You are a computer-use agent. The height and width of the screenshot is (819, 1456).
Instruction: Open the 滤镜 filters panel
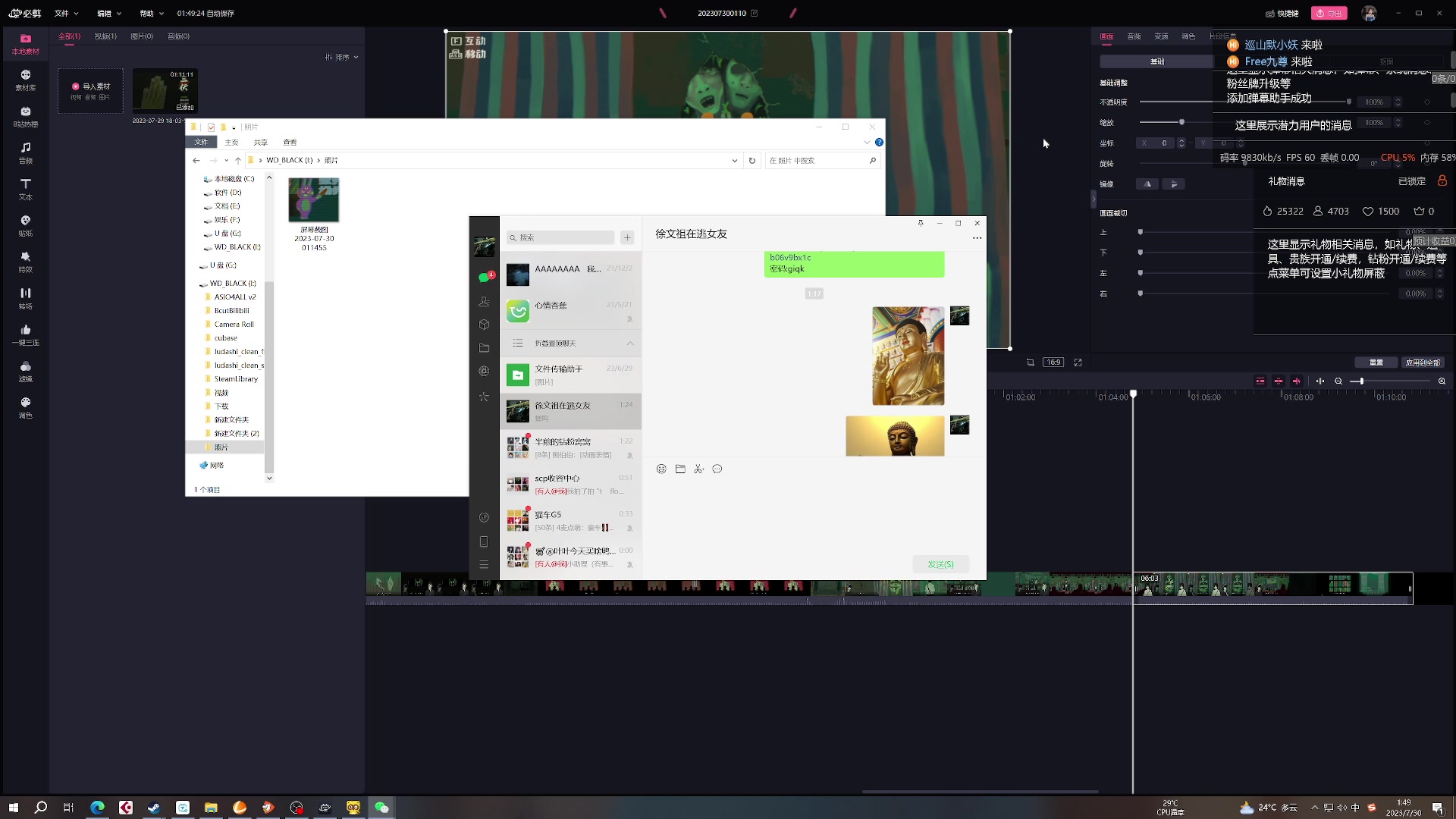(x=25, y=371)
